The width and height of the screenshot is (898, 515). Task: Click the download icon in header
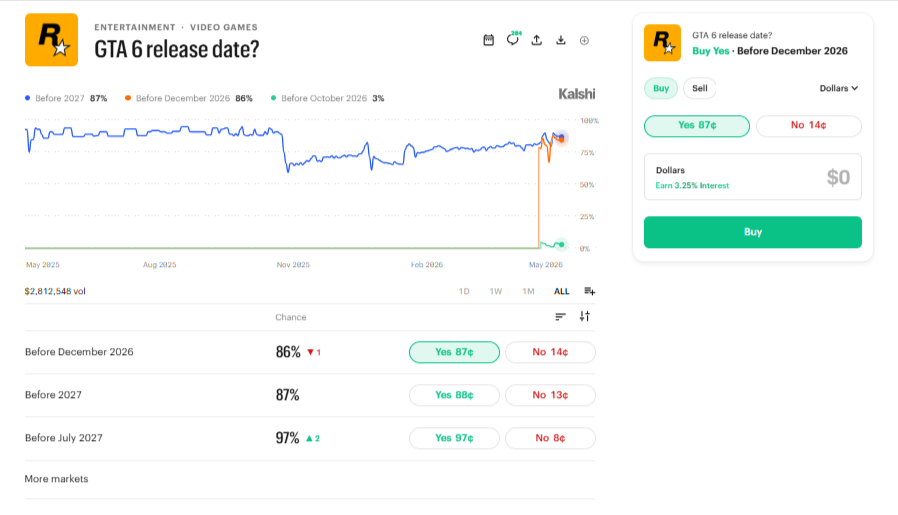pos(561,40)
